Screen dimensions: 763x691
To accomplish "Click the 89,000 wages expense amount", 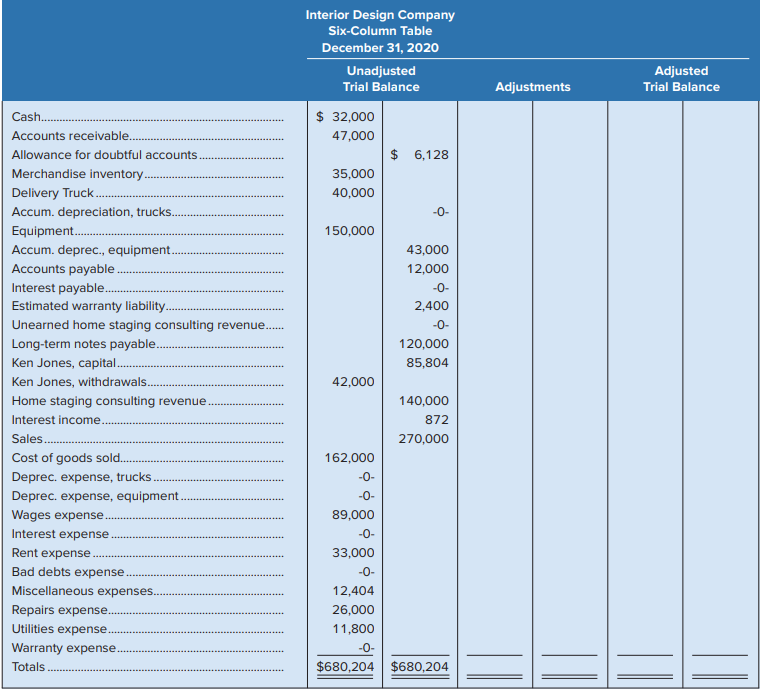I will click(x=353, y=514).
